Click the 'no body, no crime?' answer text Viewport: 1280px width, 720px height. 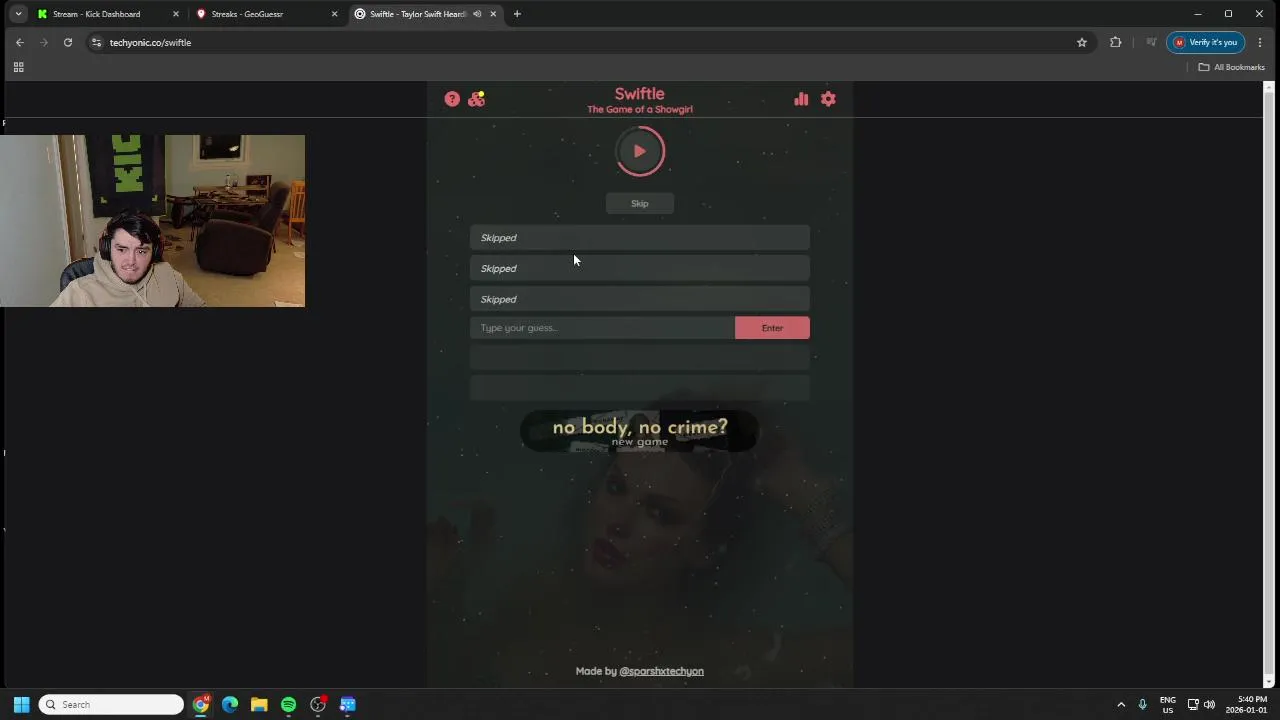pyautogui.click(x=640, y=427)
